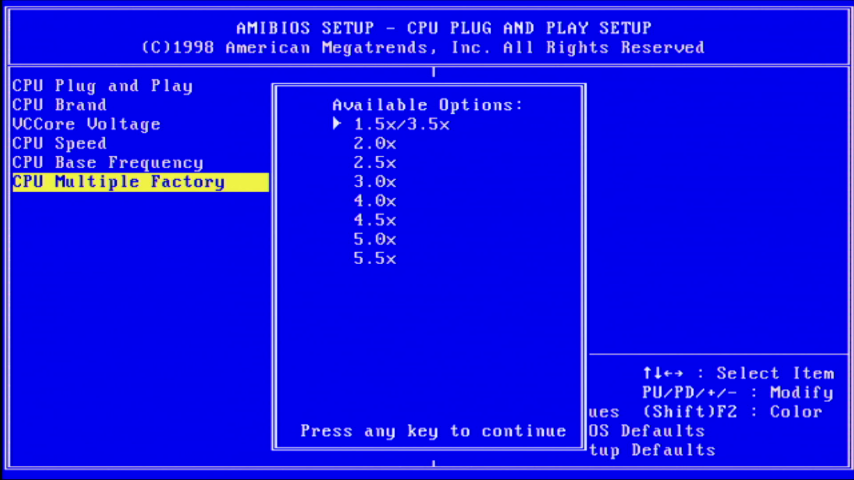Select the 1.5x/3.5x multiplier option
Image resolution: width=854 pixels, height=480 pixels.
[401, 124]
